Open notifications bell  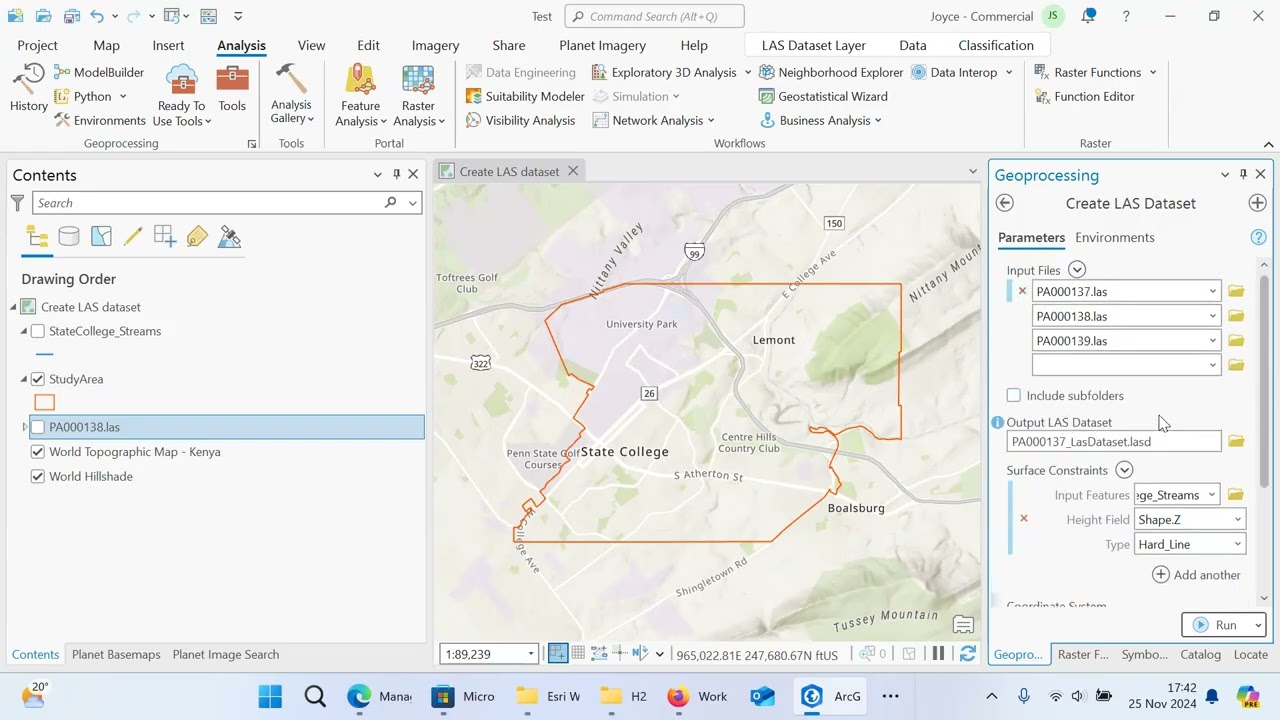click(1089, 16)
